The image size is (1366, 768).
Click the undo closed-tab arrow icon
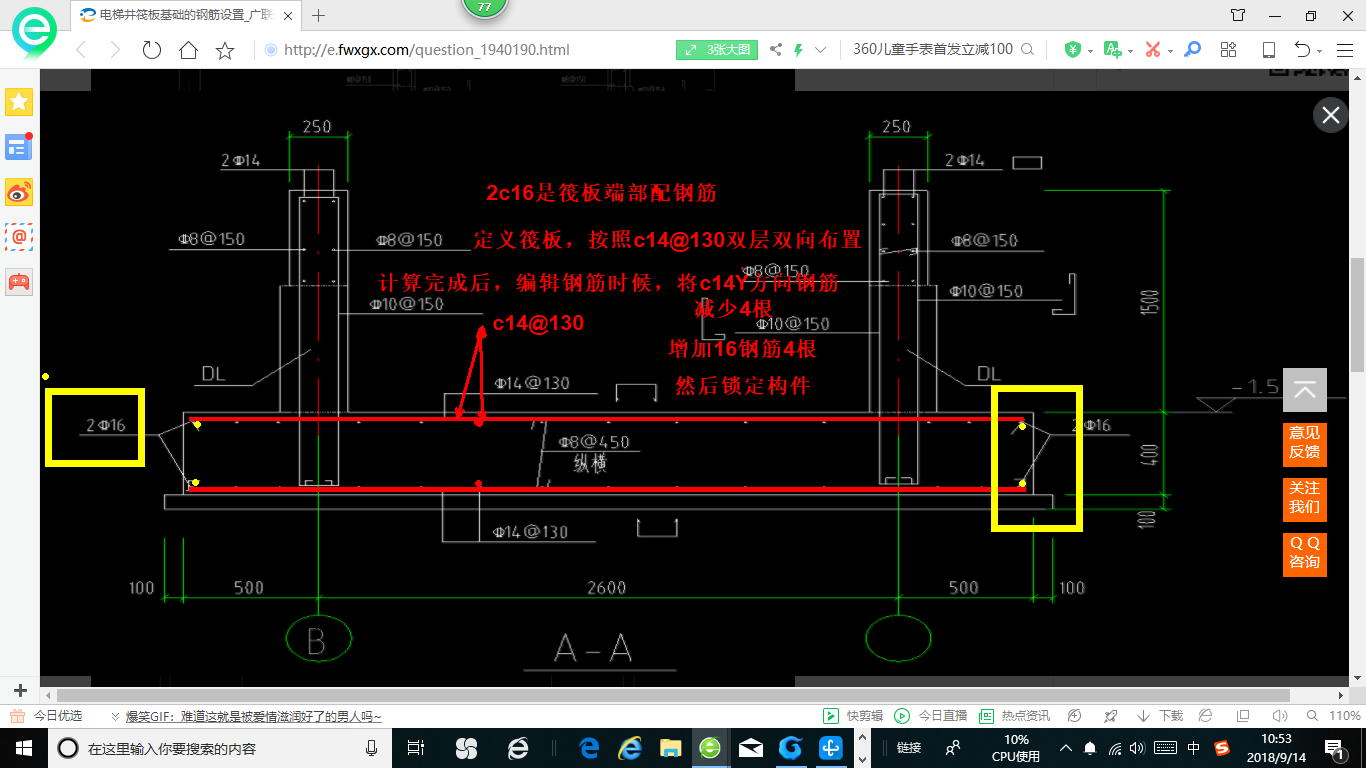click(x=1302, y=50)
